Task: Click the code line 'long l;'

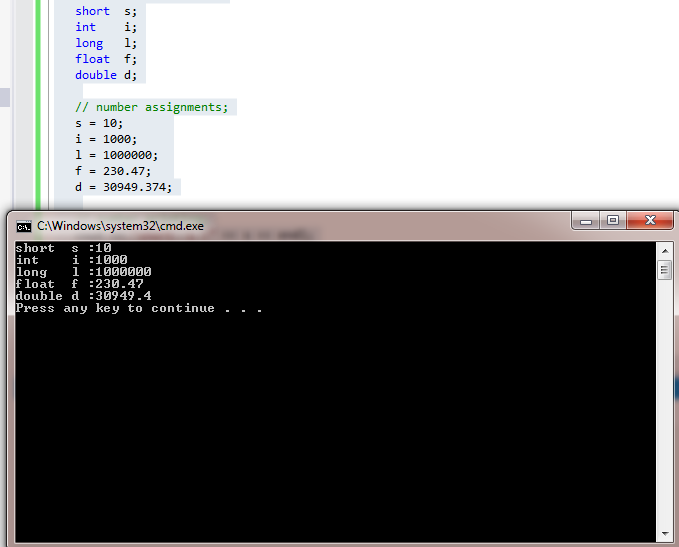Action: point(106,43)
